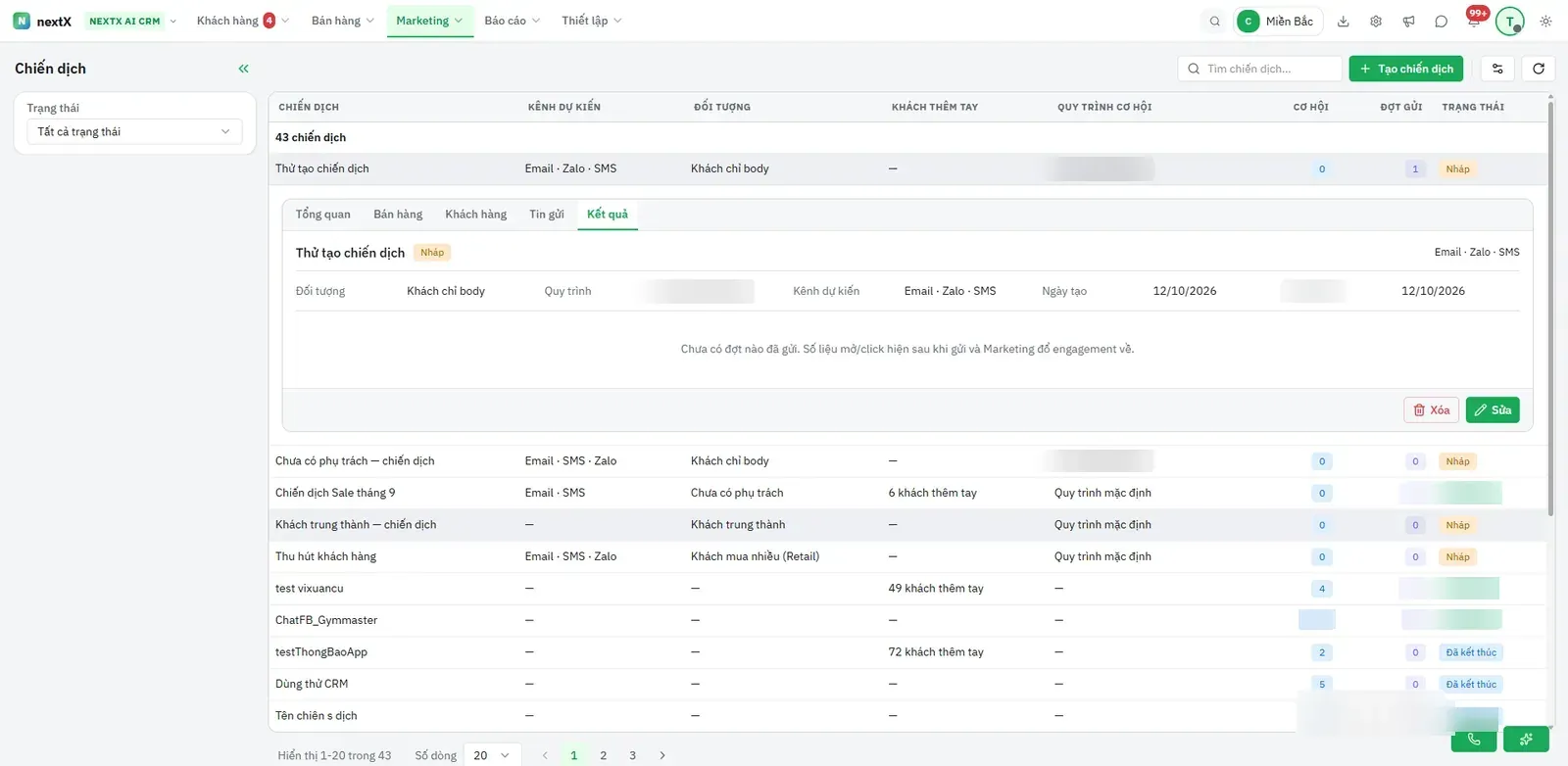
Task: Open the global search magnifier icon
Action: 1215,22
